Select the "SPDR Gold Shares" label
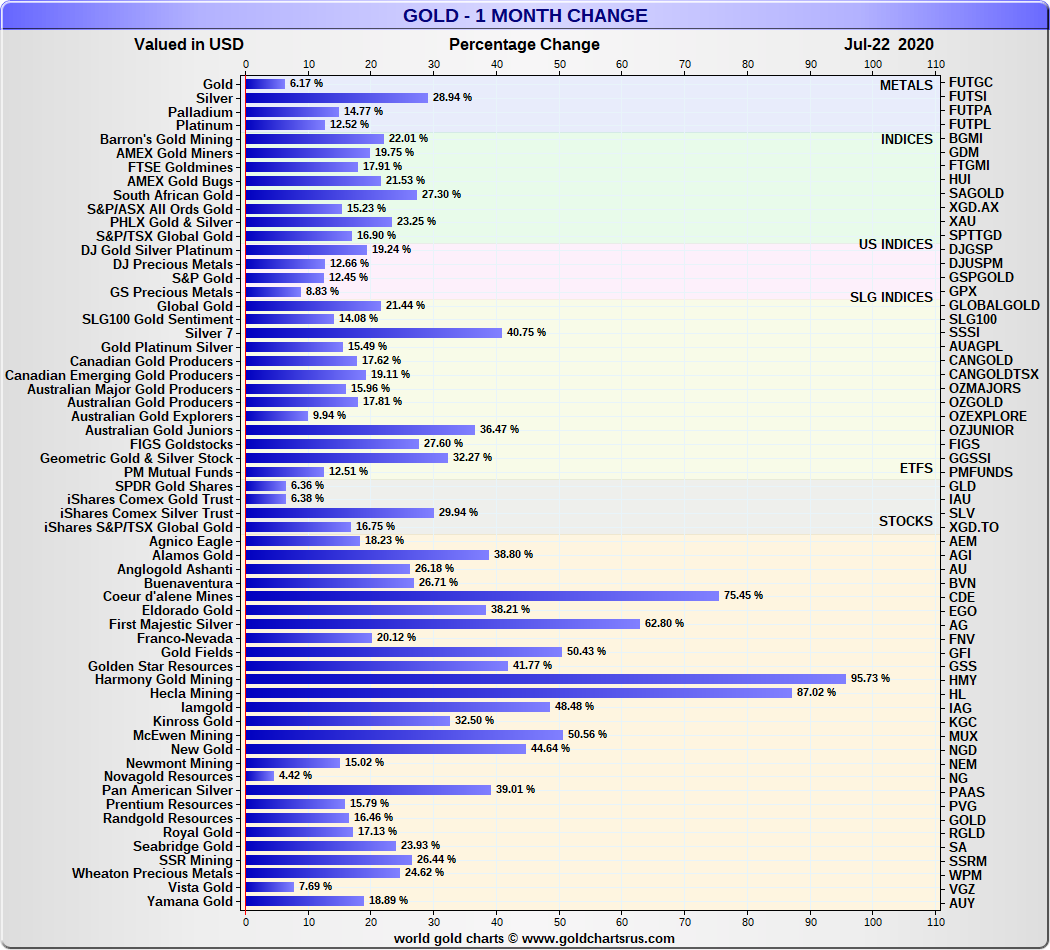 coord(174,487)
